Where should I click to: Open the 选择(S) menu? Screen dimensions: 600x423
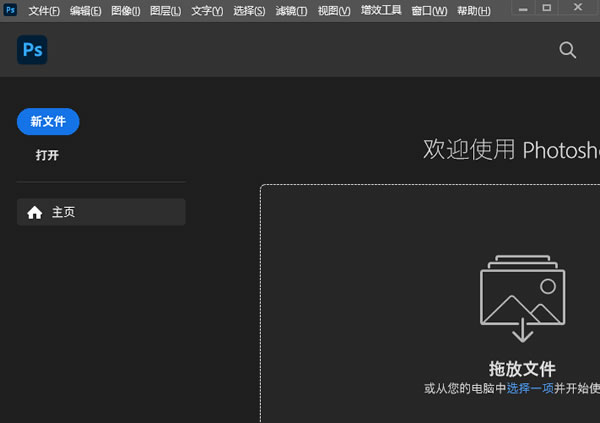pos(249,11)
